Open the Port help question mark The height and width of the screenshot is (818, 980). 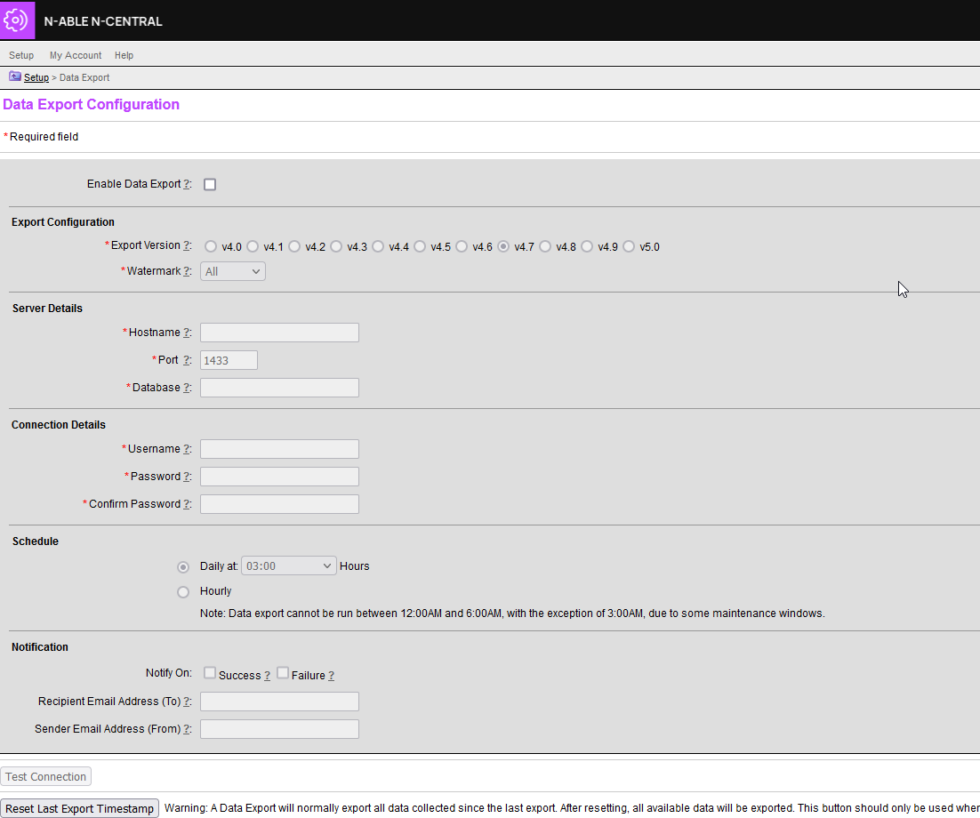[186, 360]
